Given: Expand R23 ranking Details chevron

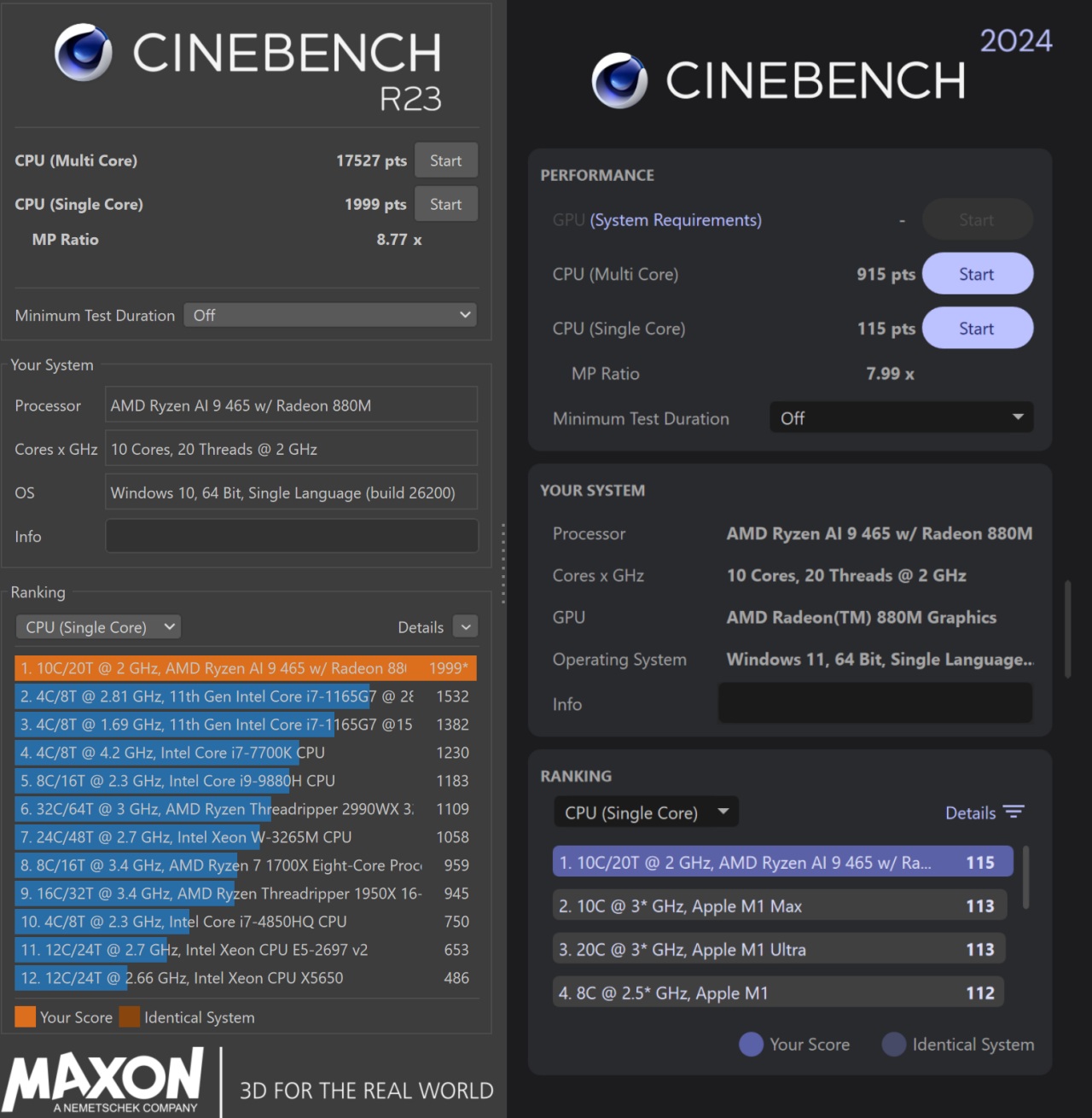Looking at the screenshot, I should click(x=465, y=627).
